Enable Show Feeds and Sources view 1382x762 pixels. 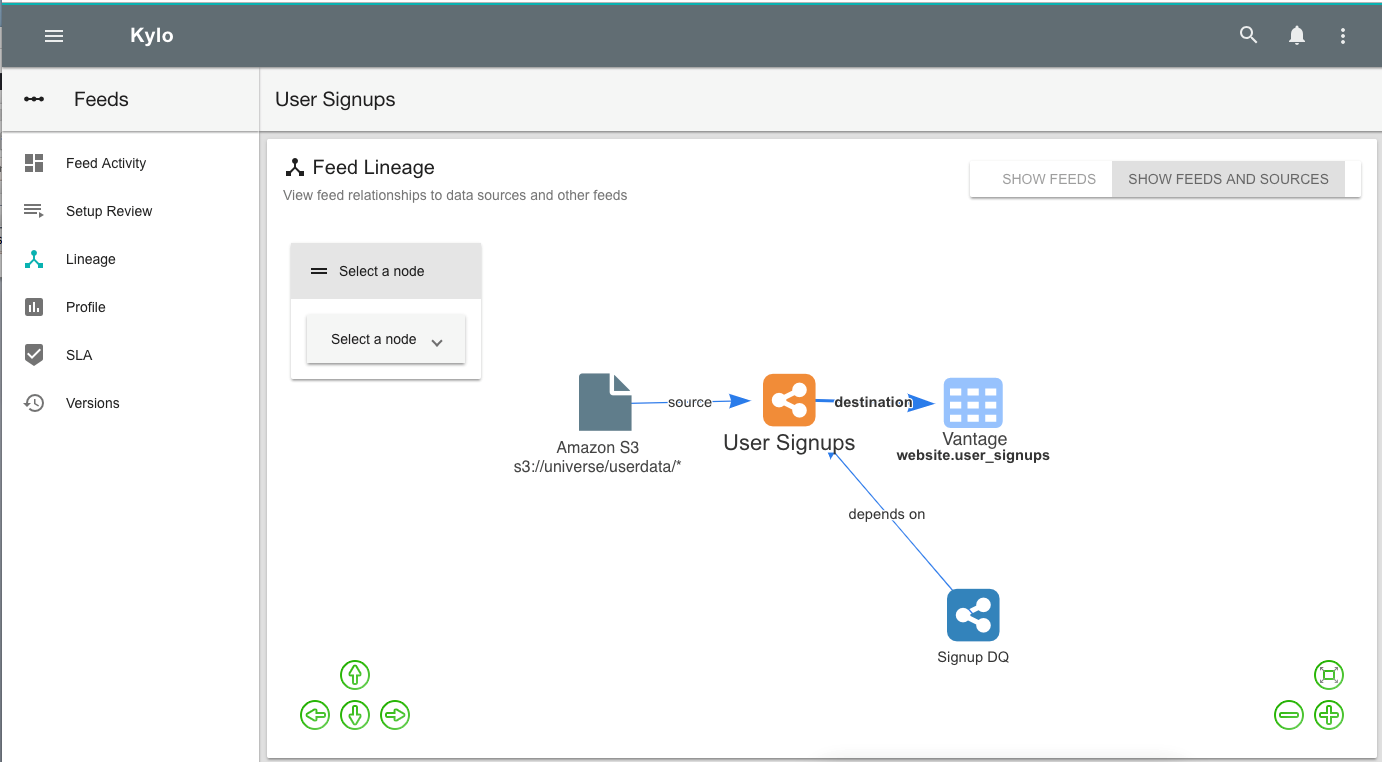coord(1228,179)
